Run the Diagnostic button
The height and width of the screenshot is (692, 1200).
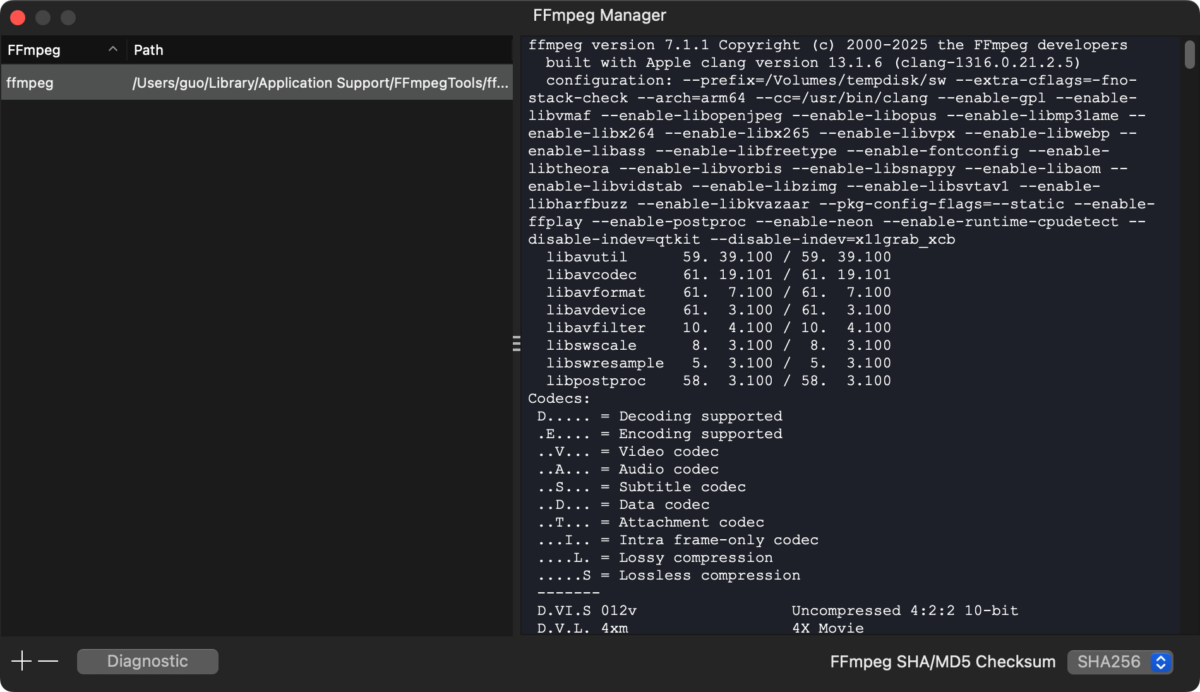click(148, 661)
